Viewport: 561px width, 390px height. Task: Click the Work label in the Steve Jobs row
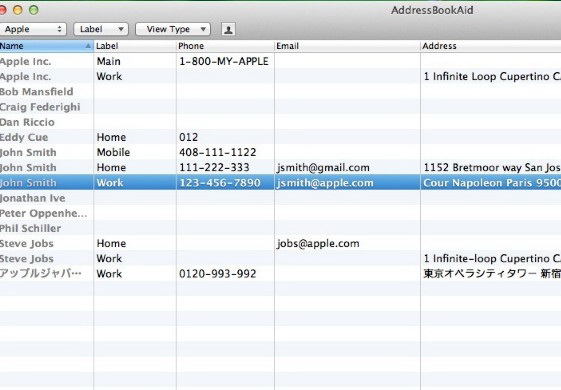[x=109, y=259]
